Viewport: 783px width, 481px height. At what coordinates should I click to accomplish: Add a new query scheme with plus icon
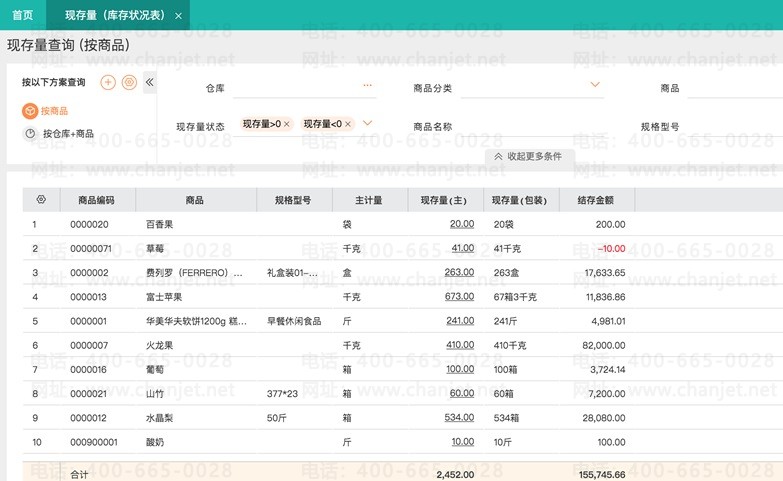click(108, 82)
